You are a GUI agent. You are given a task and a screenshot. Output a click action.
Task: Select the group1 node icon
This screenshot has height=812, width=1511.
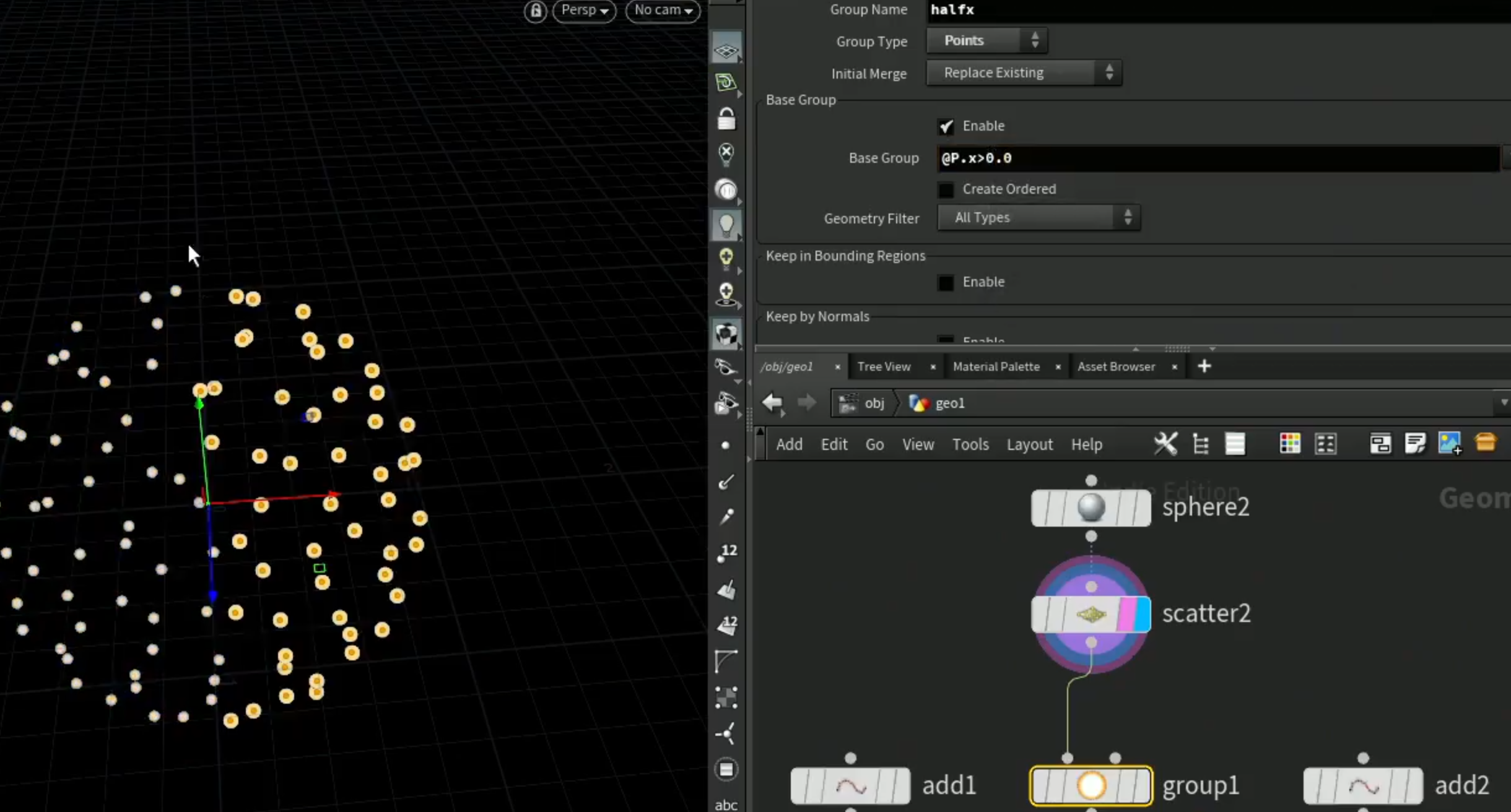[x=1091, y=785]
